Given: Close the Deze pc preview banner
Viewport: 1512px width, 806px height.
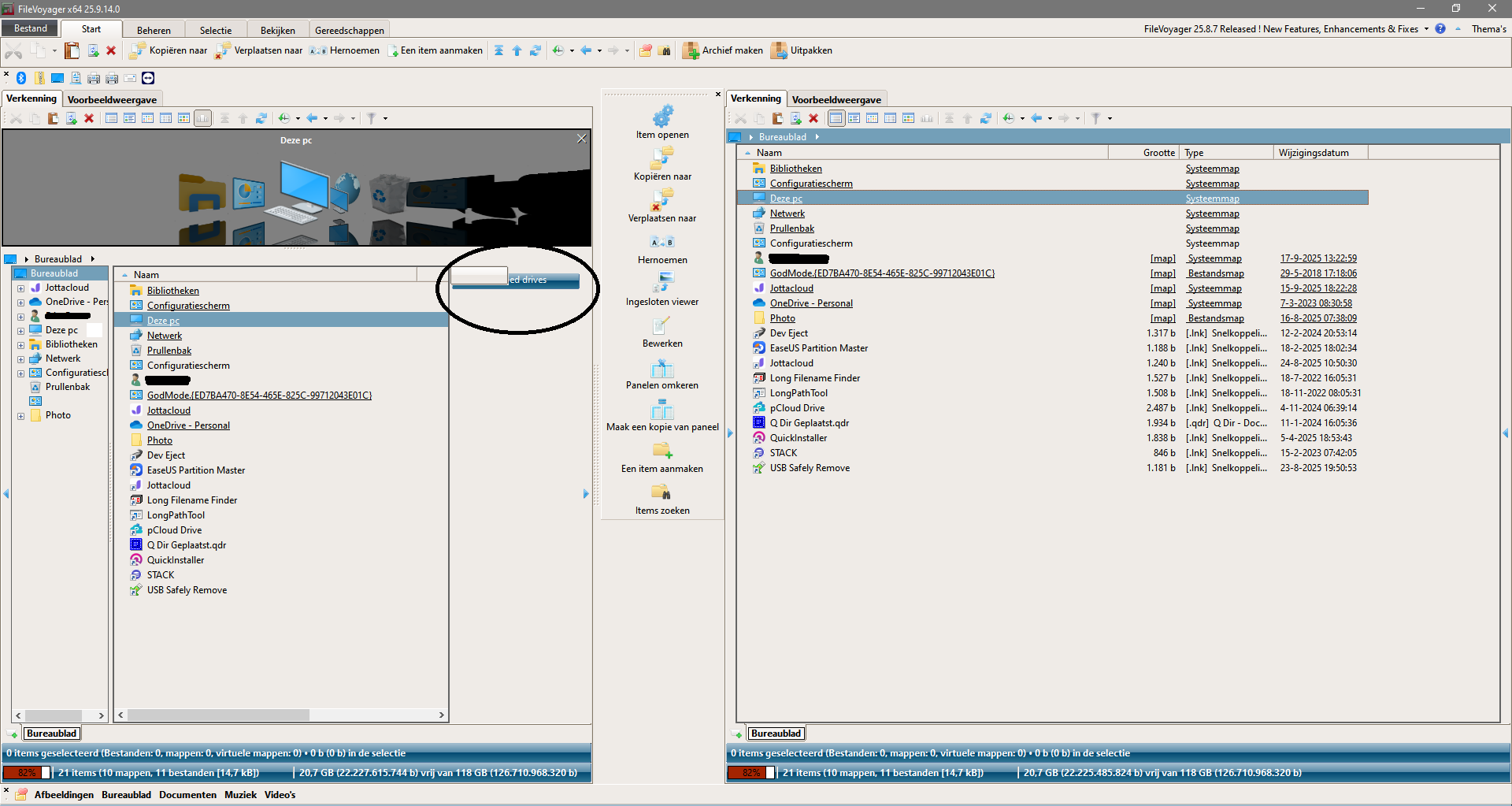Looking at the screenshot, I should (x=581, y=139).
